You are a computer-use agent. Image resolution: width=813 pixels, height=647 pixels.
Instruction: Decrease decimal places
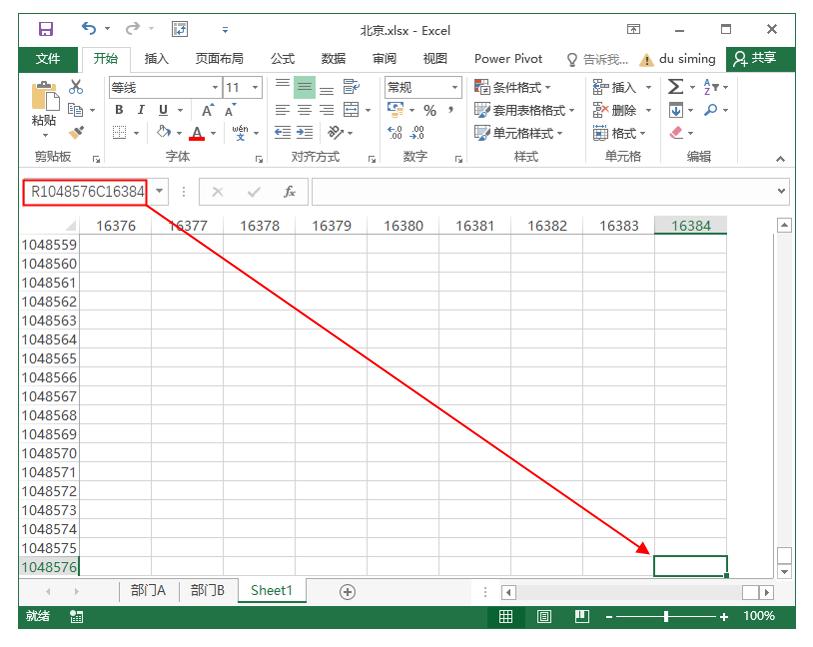click(417, 133)
